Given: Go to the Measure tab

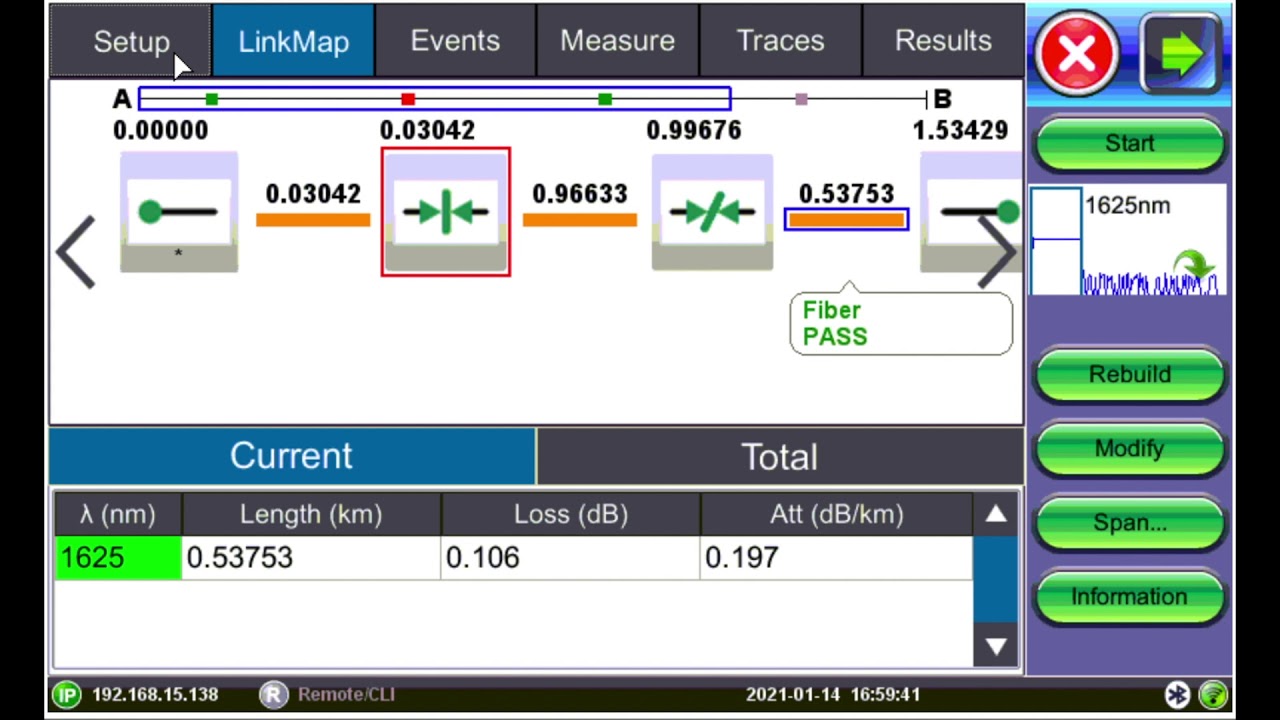Looking at the screenshot, I should coord(617,41).
